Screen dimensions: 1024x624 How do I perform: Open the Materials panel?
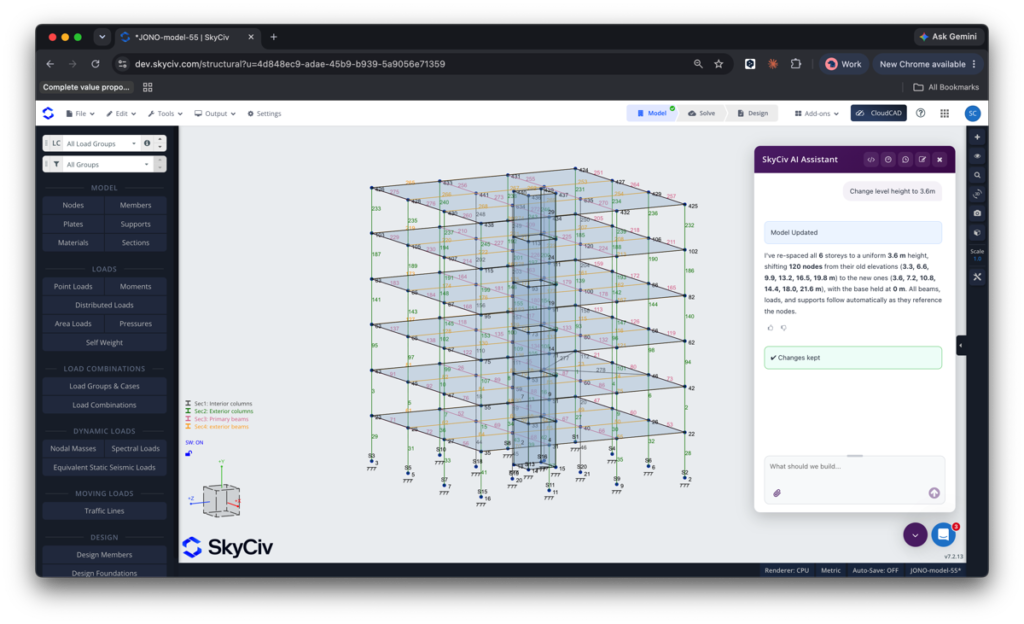point(73,242)
